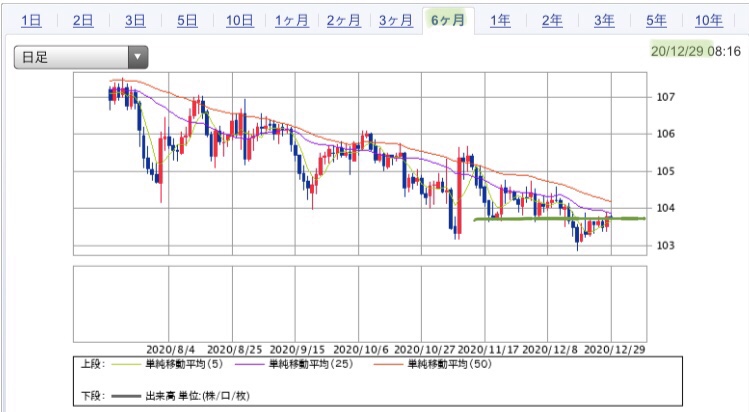
Task: Show the 2年 chart period
Action: point(552,21)
